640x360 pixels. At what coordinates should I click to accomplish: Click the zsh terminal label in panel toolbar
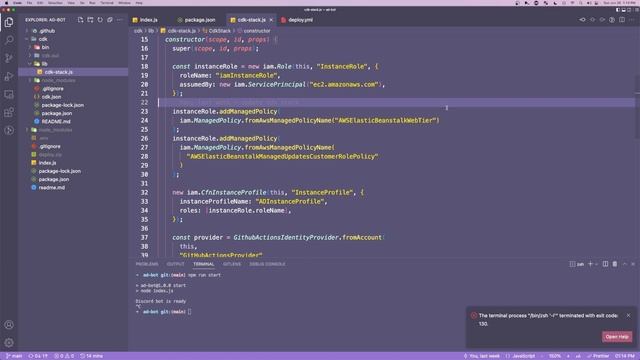tap(576, 264)
